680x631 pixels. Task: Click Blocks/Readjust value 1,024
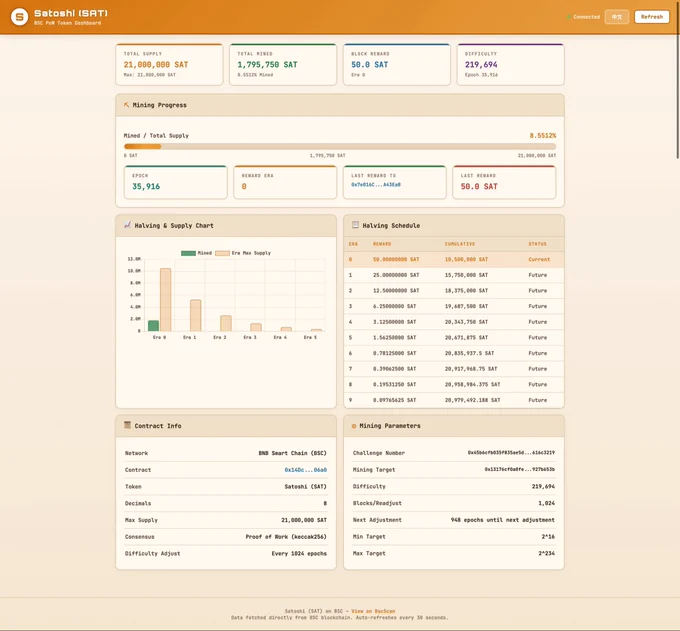546,503
